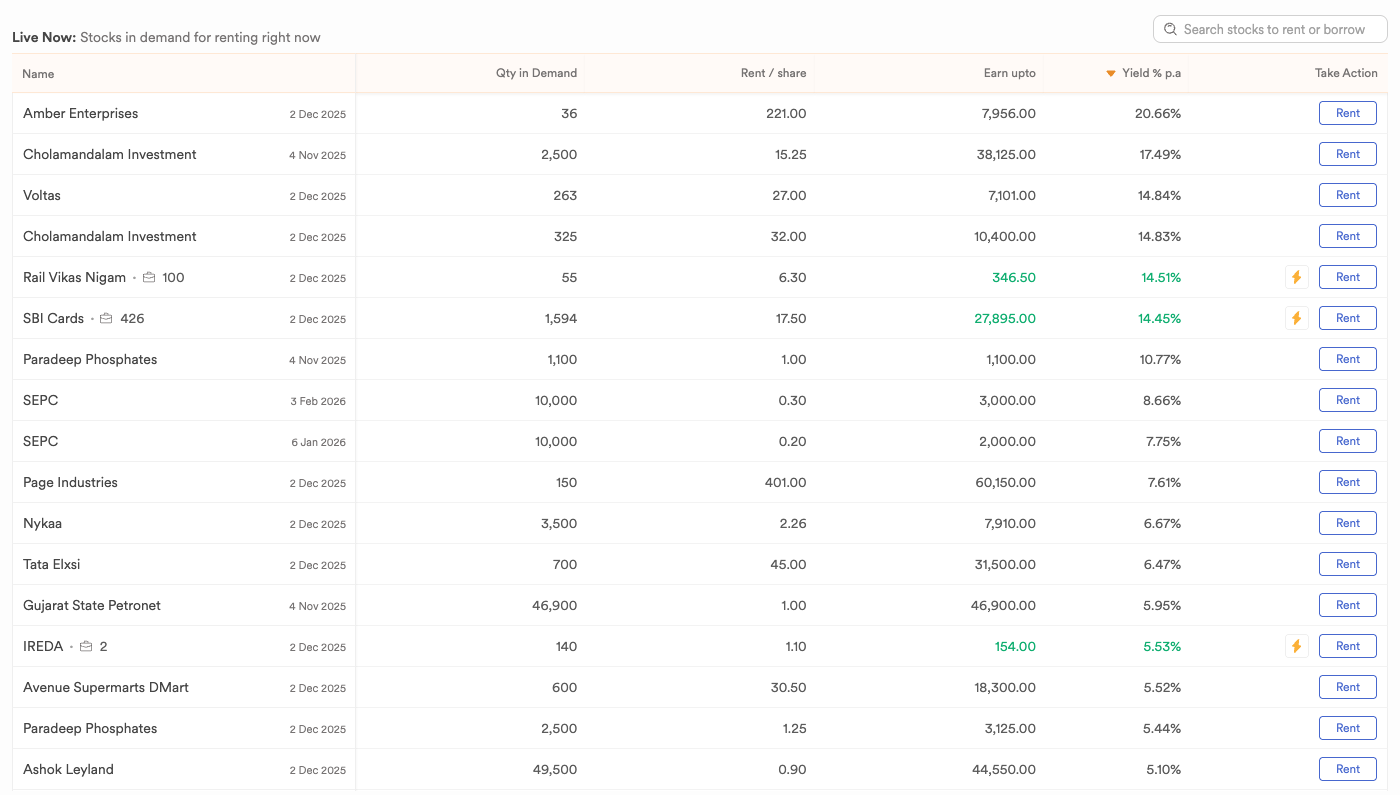
Task: Click the orange sort arrow beside Yield % p.a
Action: coord(1110,74)
